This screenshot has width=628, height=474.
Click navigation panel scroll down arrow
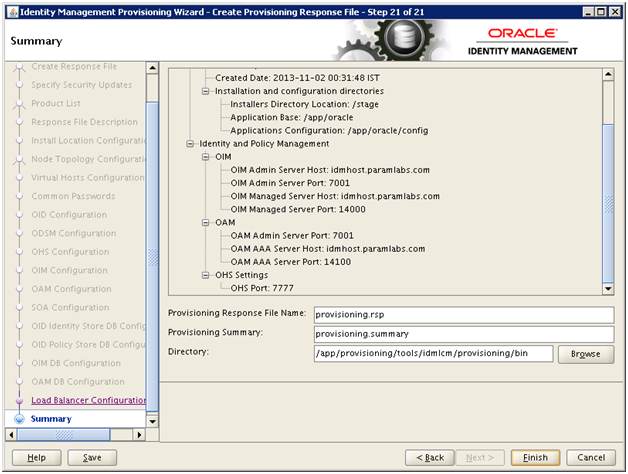[153, 422]
